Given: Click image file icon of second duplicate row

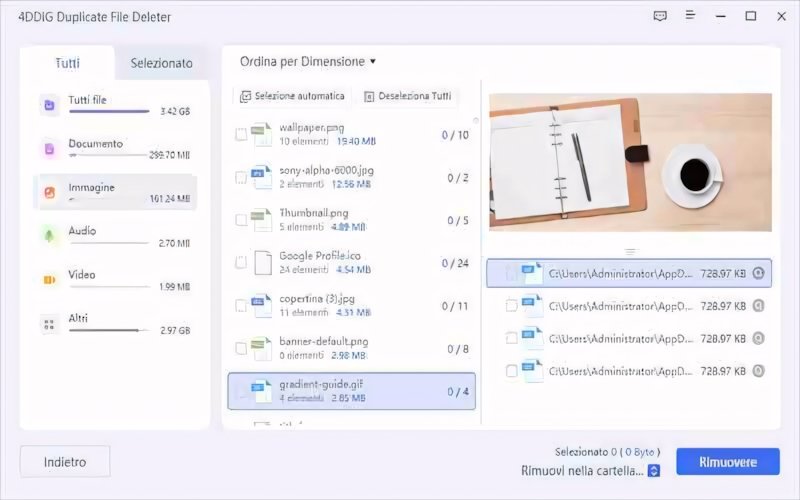Looking at the screenshot, I should coord(532,306).
